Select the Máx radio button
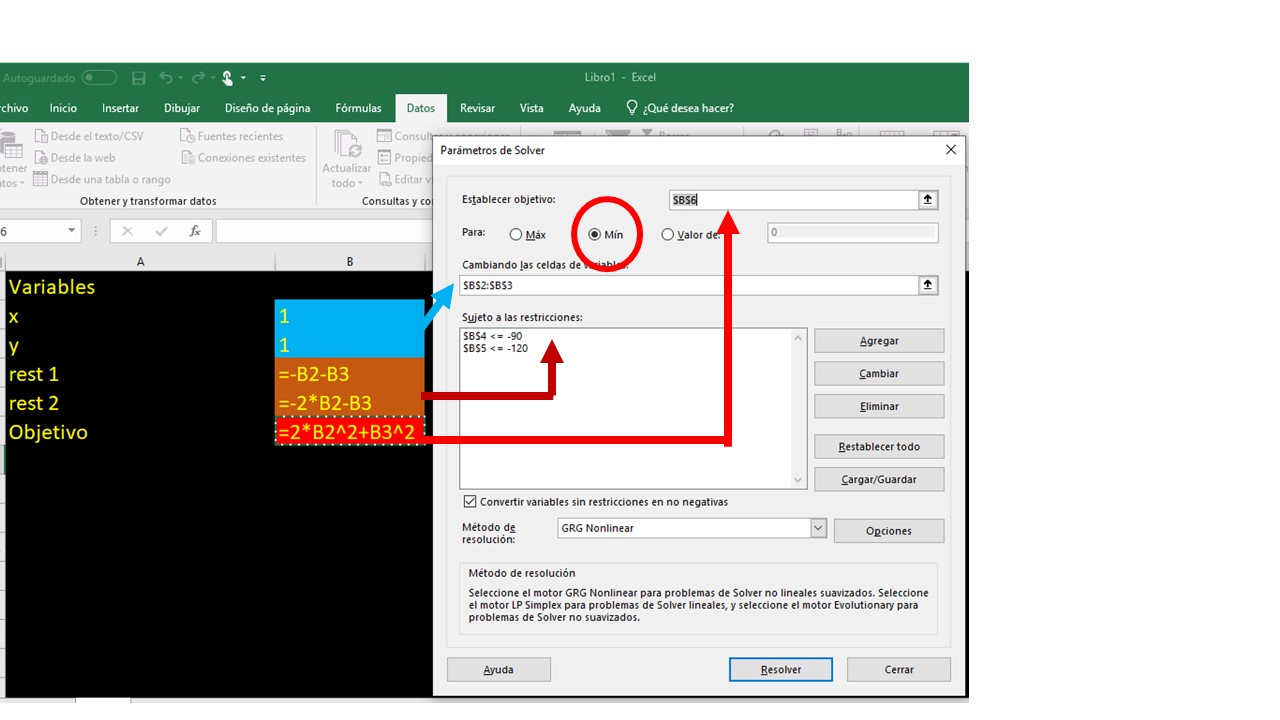The image size is (1280, 720). (x=516, y=235)
